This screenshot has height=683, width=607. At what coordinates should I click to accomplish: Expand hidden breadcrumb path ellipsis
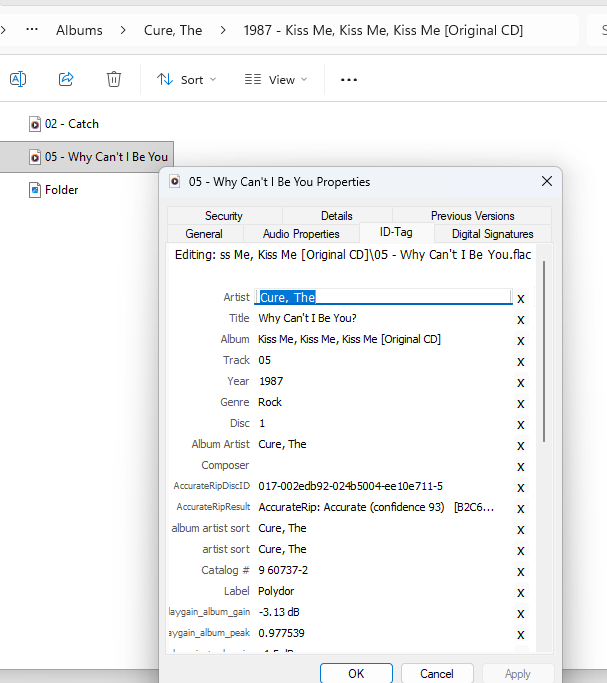coord(32,30)
